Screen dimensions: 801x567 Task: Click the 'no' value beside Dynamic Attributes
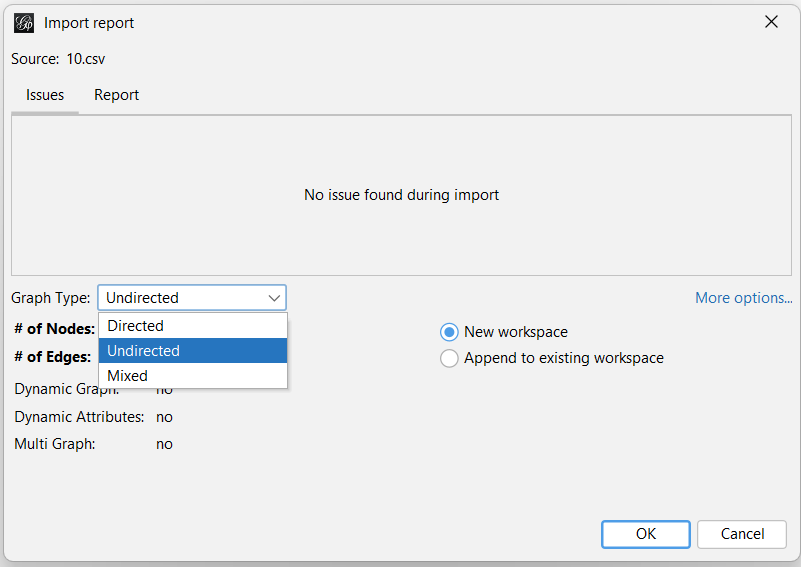click(164, 417)
